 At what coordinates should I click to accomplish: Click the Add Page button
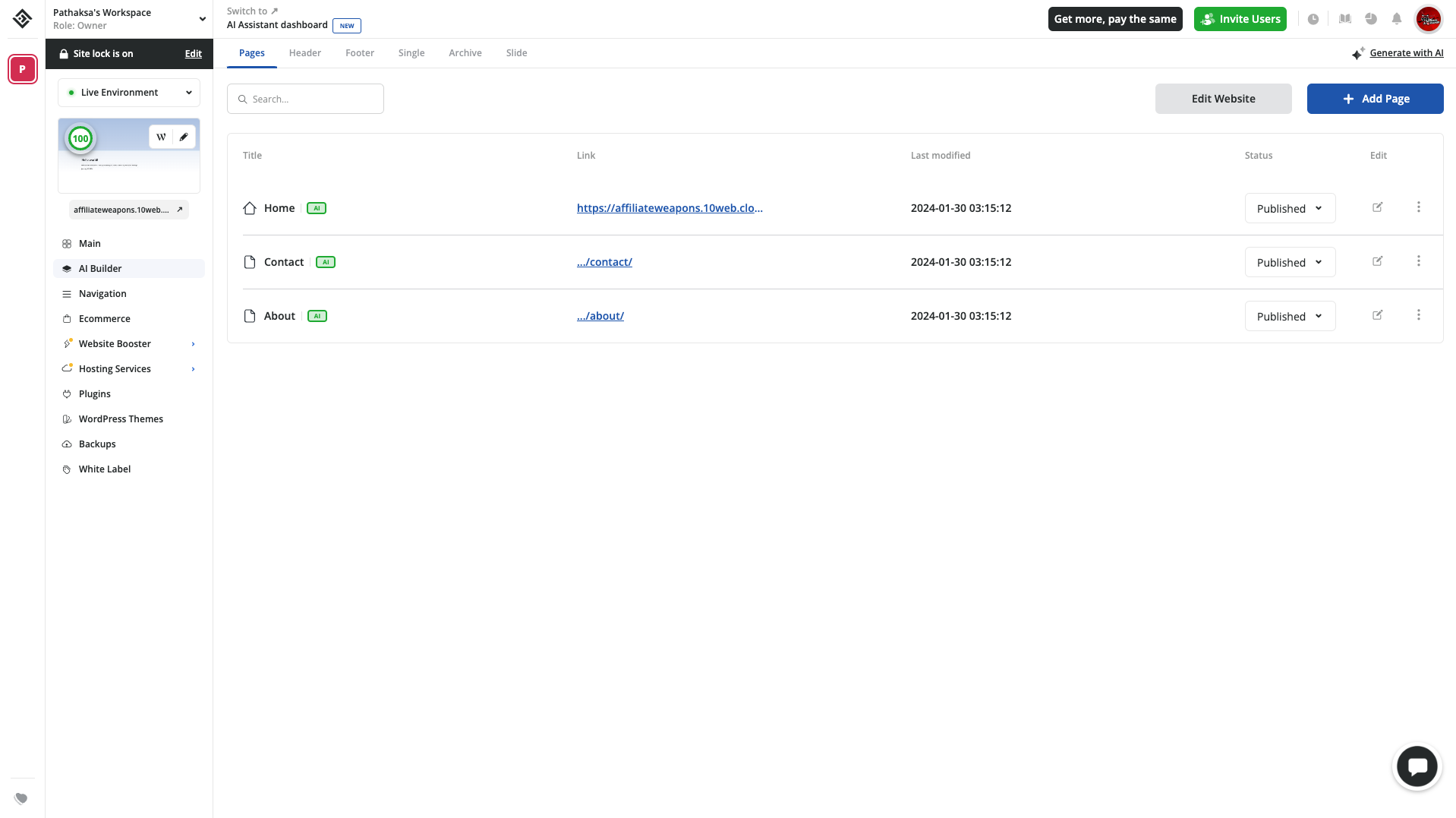1375,98
